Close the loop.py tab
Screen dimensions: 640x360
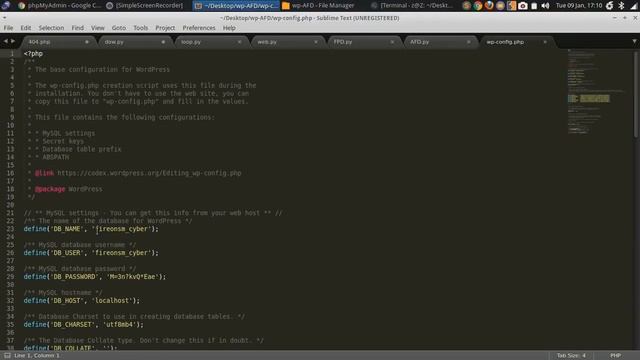tap(240, 42)
